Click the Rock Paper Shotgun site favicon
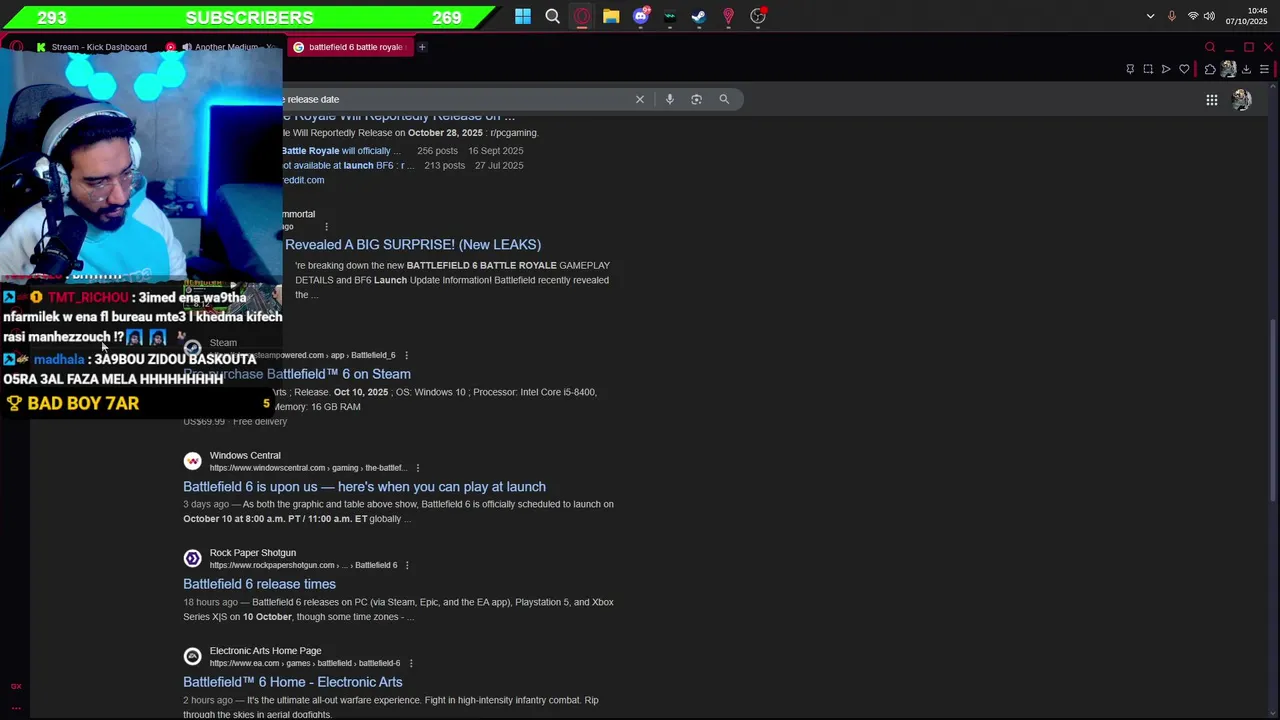This screenshot has width=1280, height=720. click(192, 558)
